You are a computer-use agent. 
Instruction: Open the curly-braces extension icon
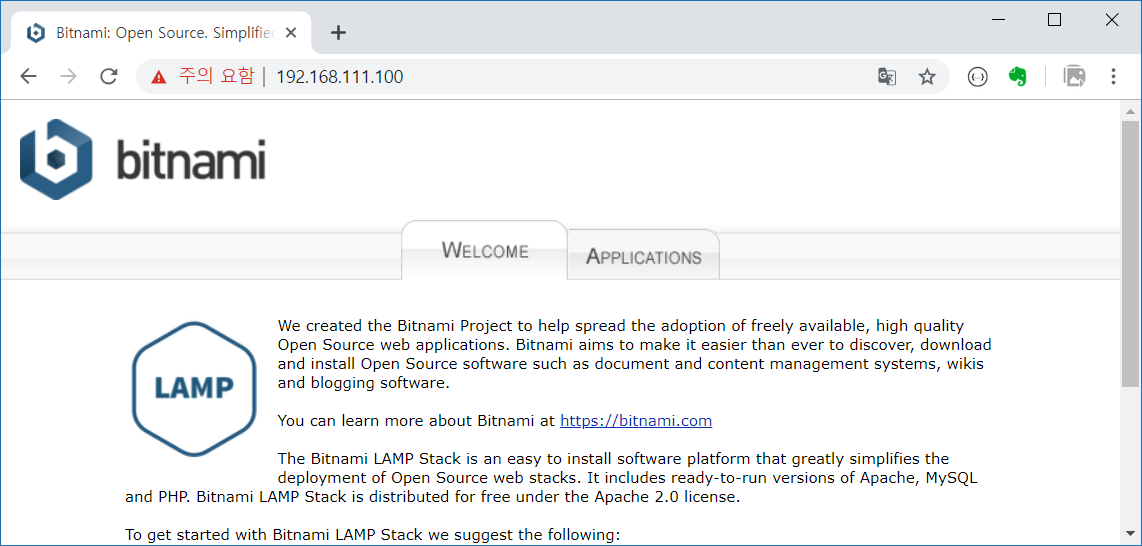pos(977,76)
